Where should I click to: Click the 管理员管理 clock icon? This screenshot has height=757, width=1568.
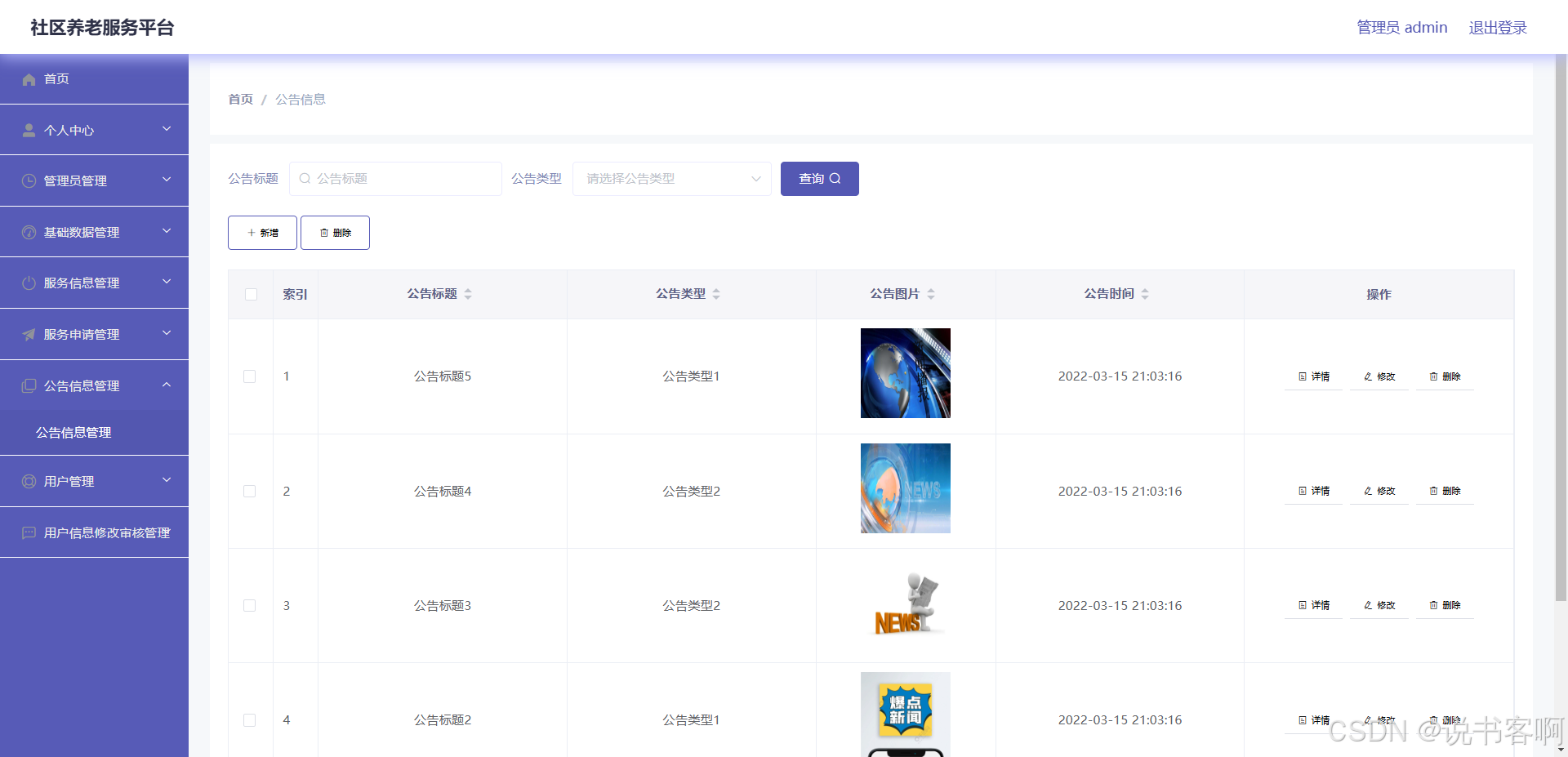29,180
